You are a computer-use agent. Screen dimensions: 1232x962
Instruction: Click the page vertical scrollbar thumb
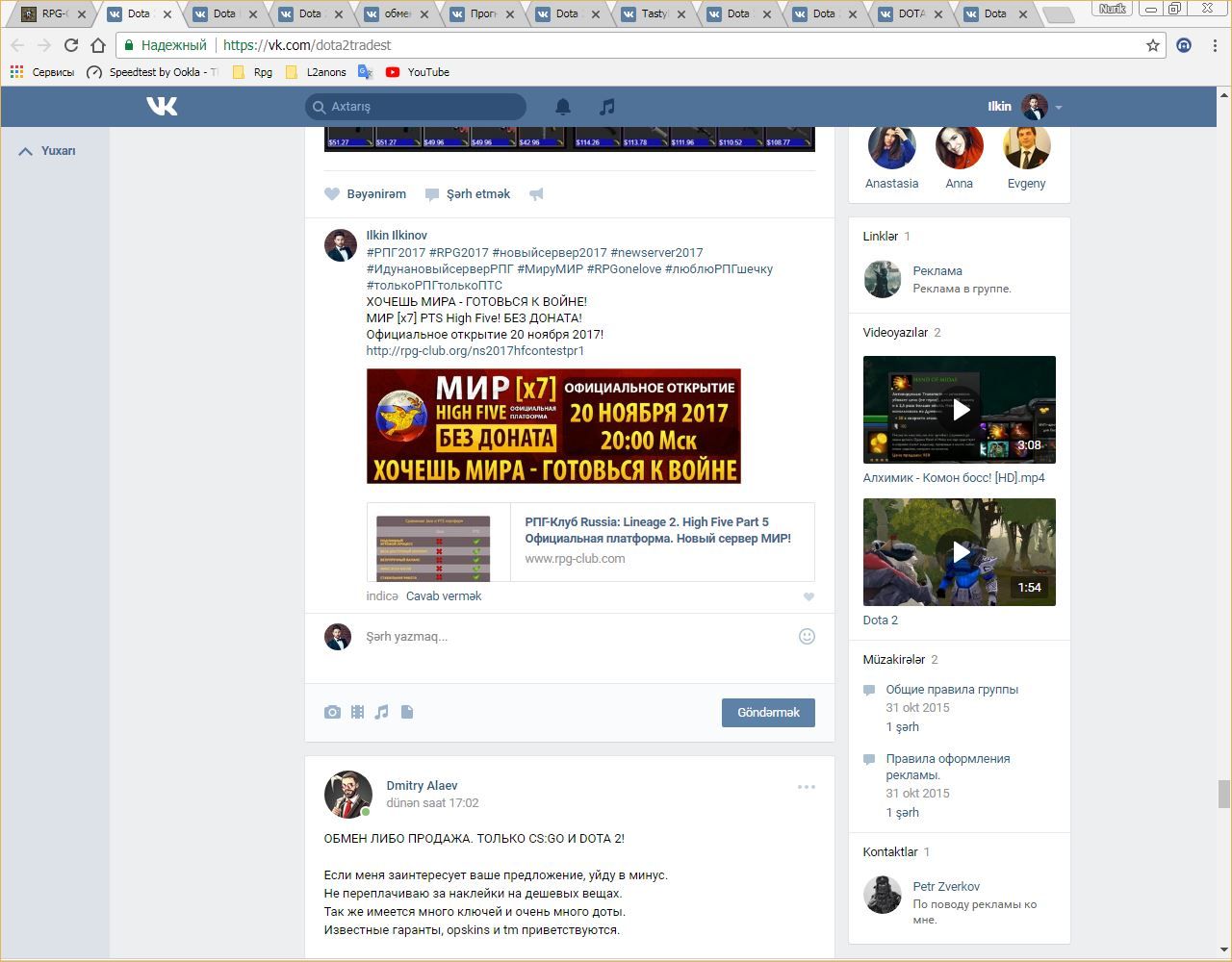pyautogui.click(x=1224, y=795)
